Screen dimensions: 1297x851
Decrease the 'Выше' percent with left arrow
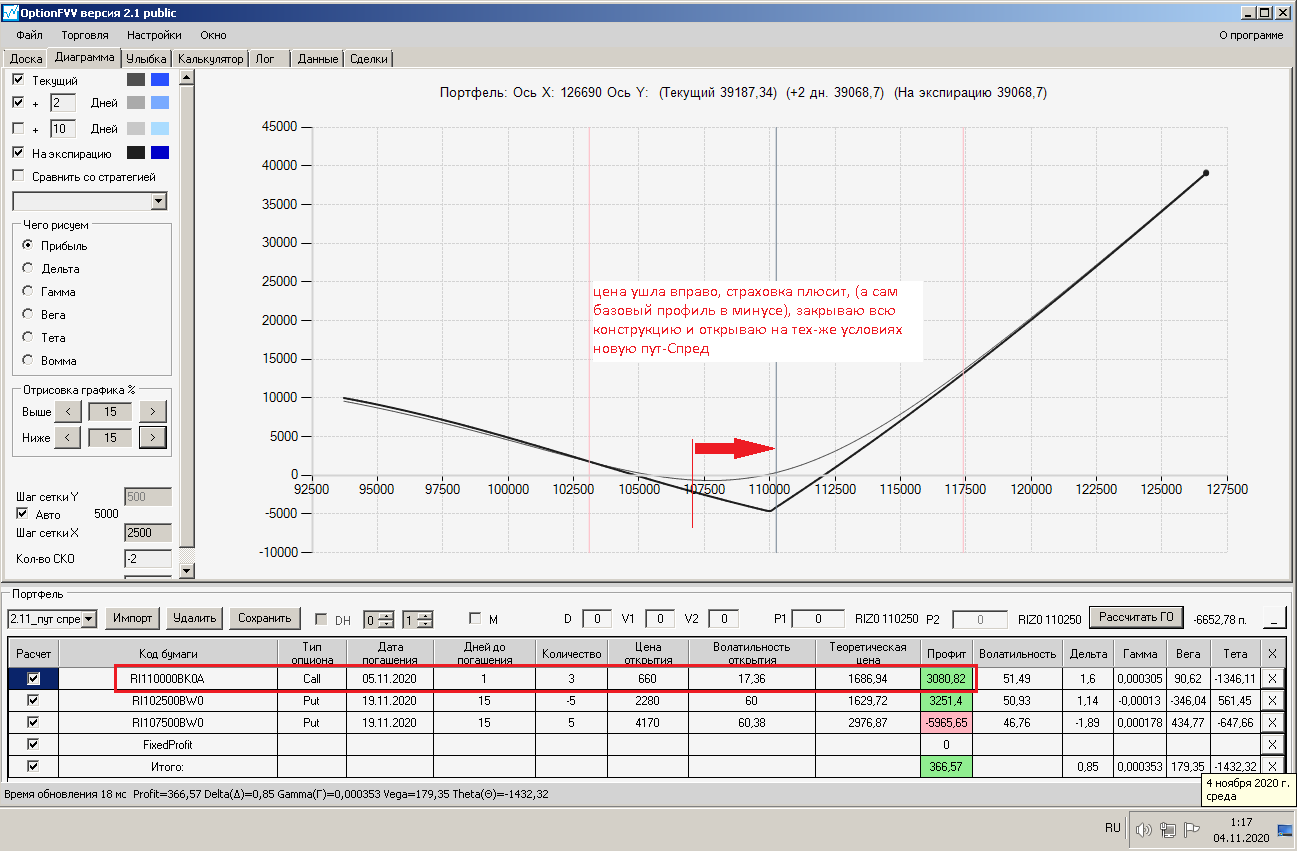[67, 411]
